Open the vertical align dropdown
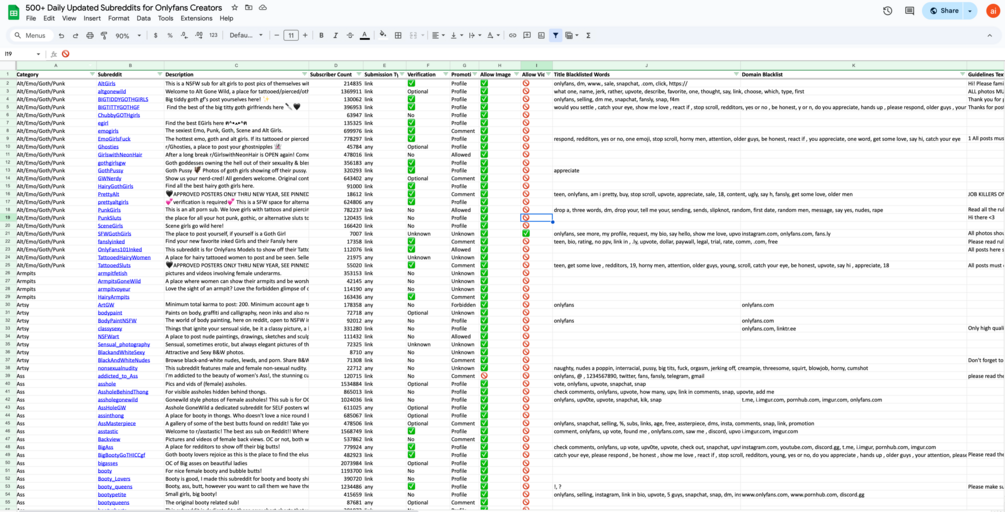This screenshot has width=1005, height=512. [x=456, y=35]
